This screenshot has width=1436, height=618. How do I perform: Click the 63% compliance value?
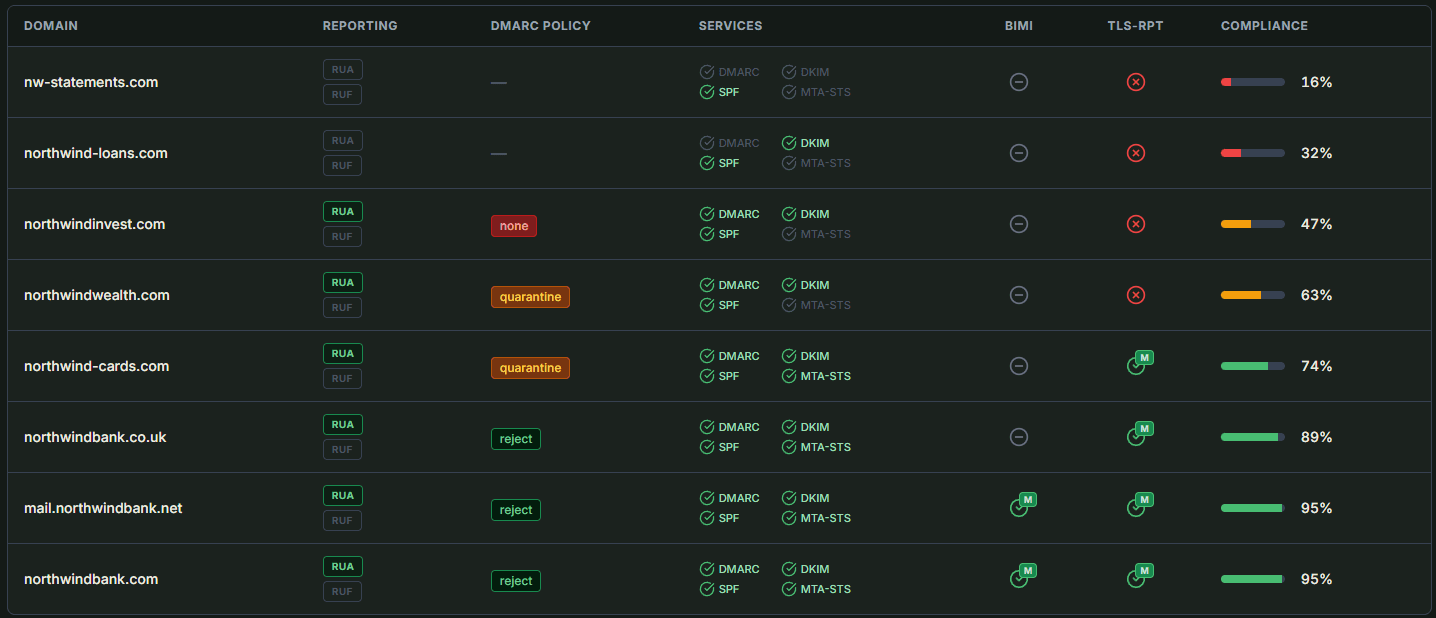coord(1316,295)
